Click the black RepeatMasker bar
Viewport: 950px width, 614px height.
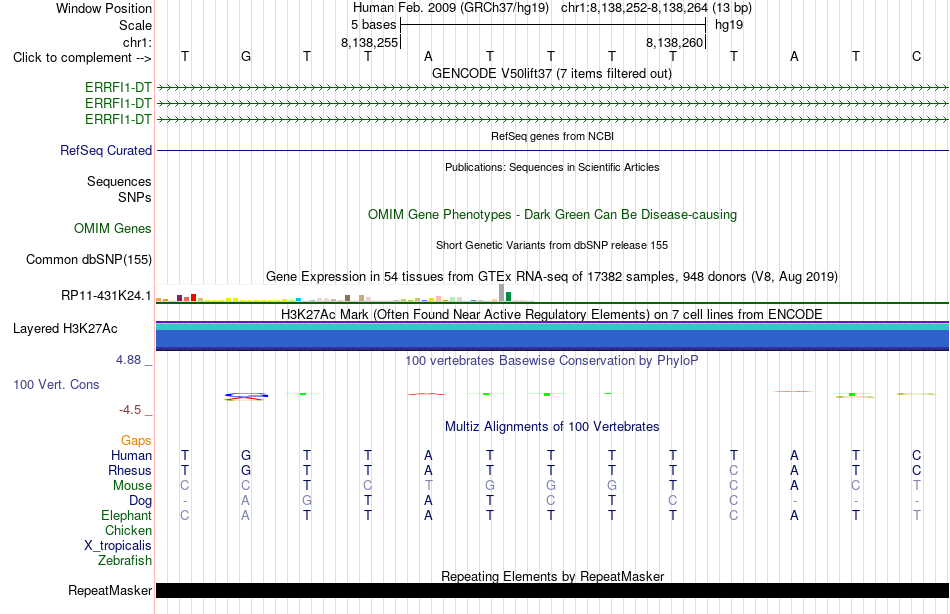[x=552, y=590]
